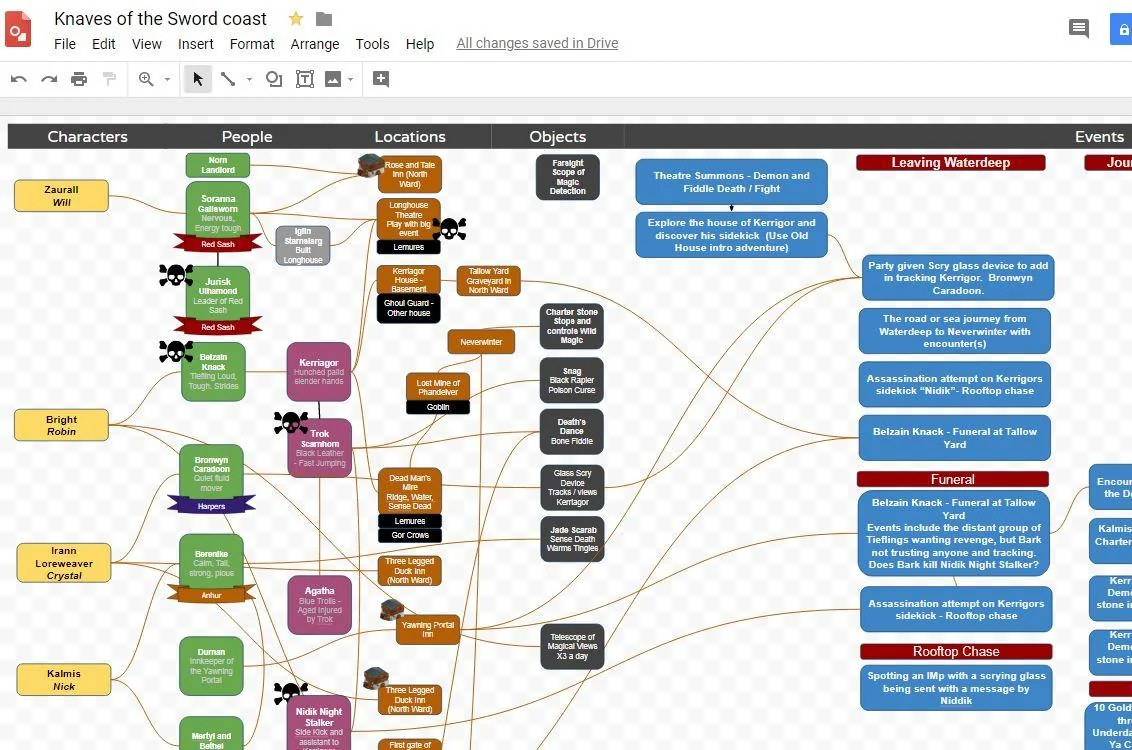The image size is (1132, 750).
Task: Click the blue Share lock button
Action: coord(1121,30)
